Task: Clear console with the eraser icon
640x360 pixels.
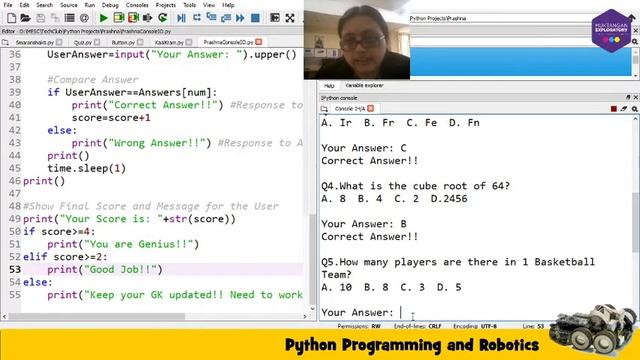Action: tap(624, 109)
